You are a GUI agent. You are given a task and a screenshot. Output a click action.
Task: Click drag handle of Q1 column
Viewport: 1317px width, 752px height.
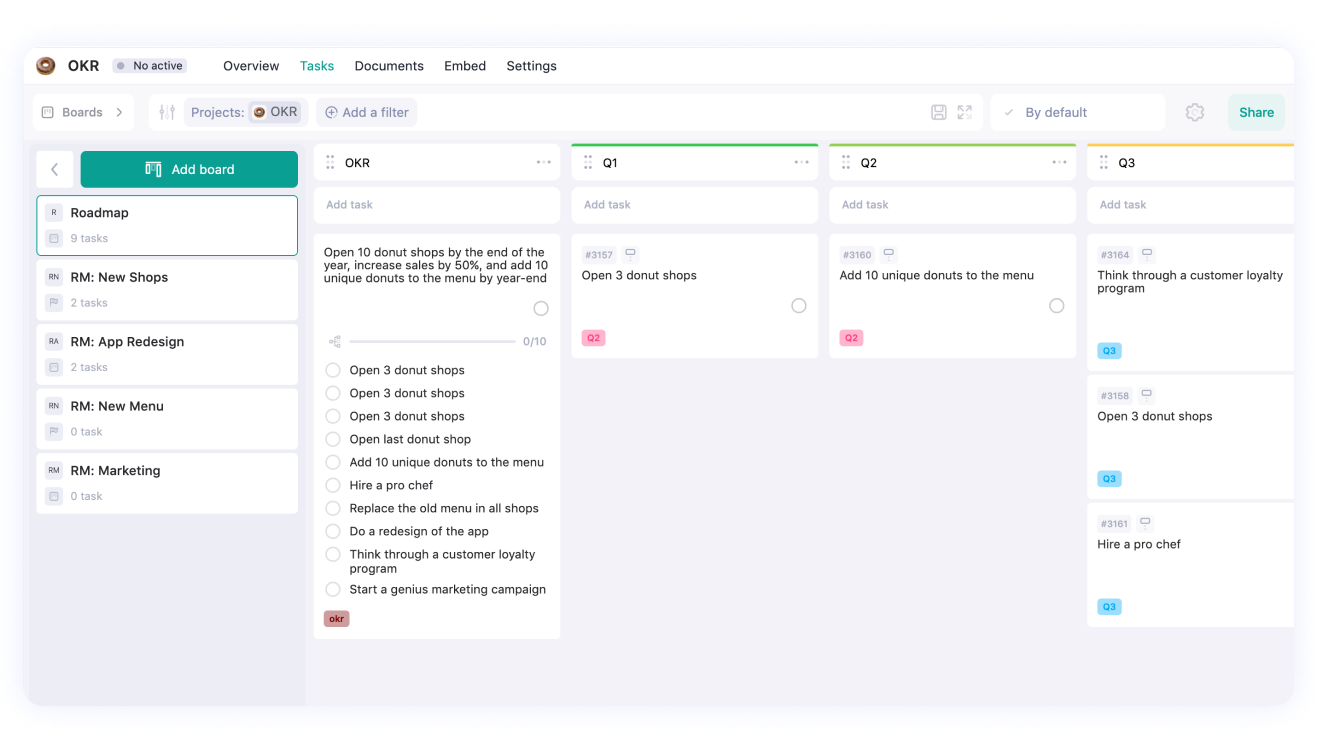tap(589, 162)
